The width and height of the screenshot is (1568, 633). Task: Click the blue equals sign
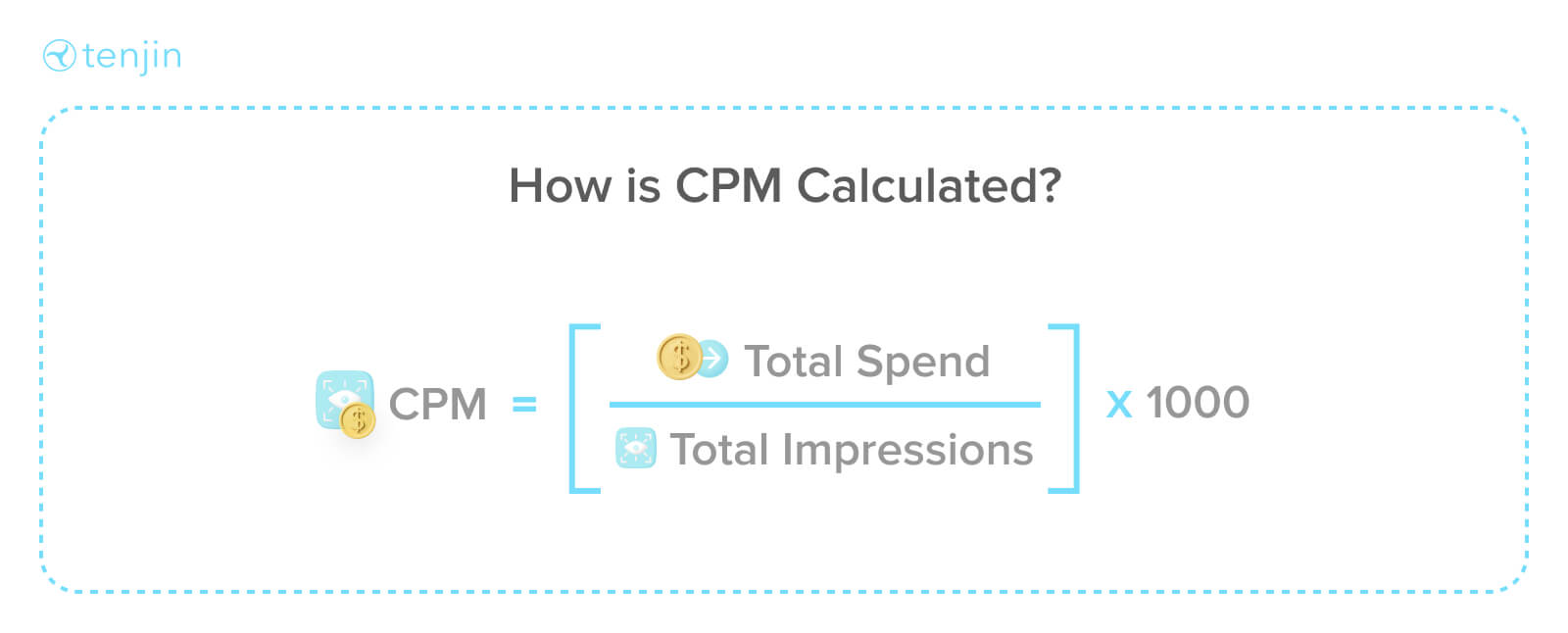[x=524, y=404]
